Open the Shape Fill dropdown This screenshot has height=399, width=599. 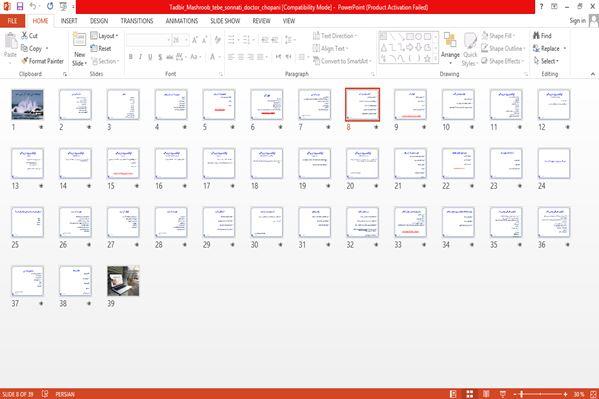[x=498, y=36]
